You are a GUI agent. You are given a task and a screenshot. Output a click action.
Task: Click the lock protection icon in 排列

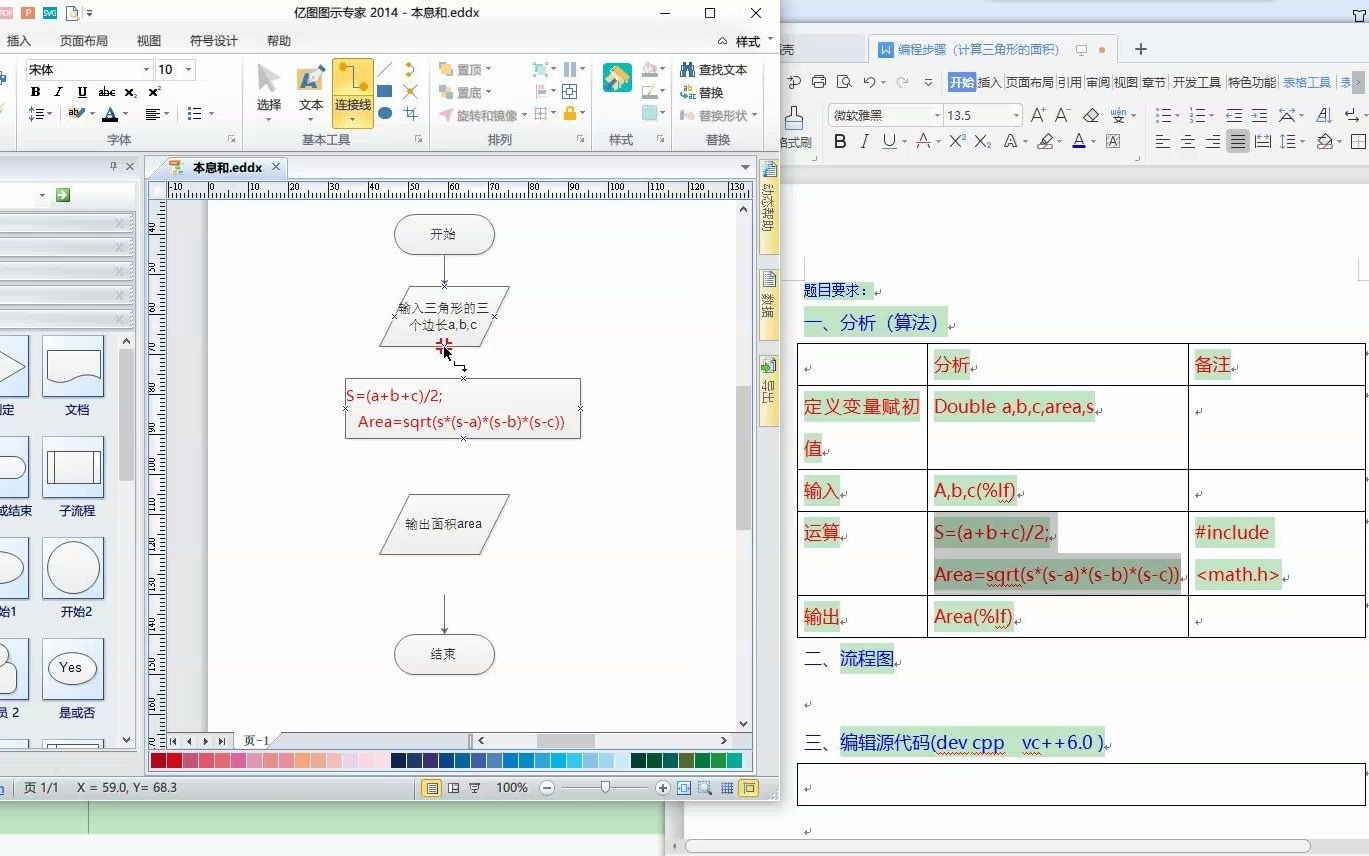coord(570,114)
